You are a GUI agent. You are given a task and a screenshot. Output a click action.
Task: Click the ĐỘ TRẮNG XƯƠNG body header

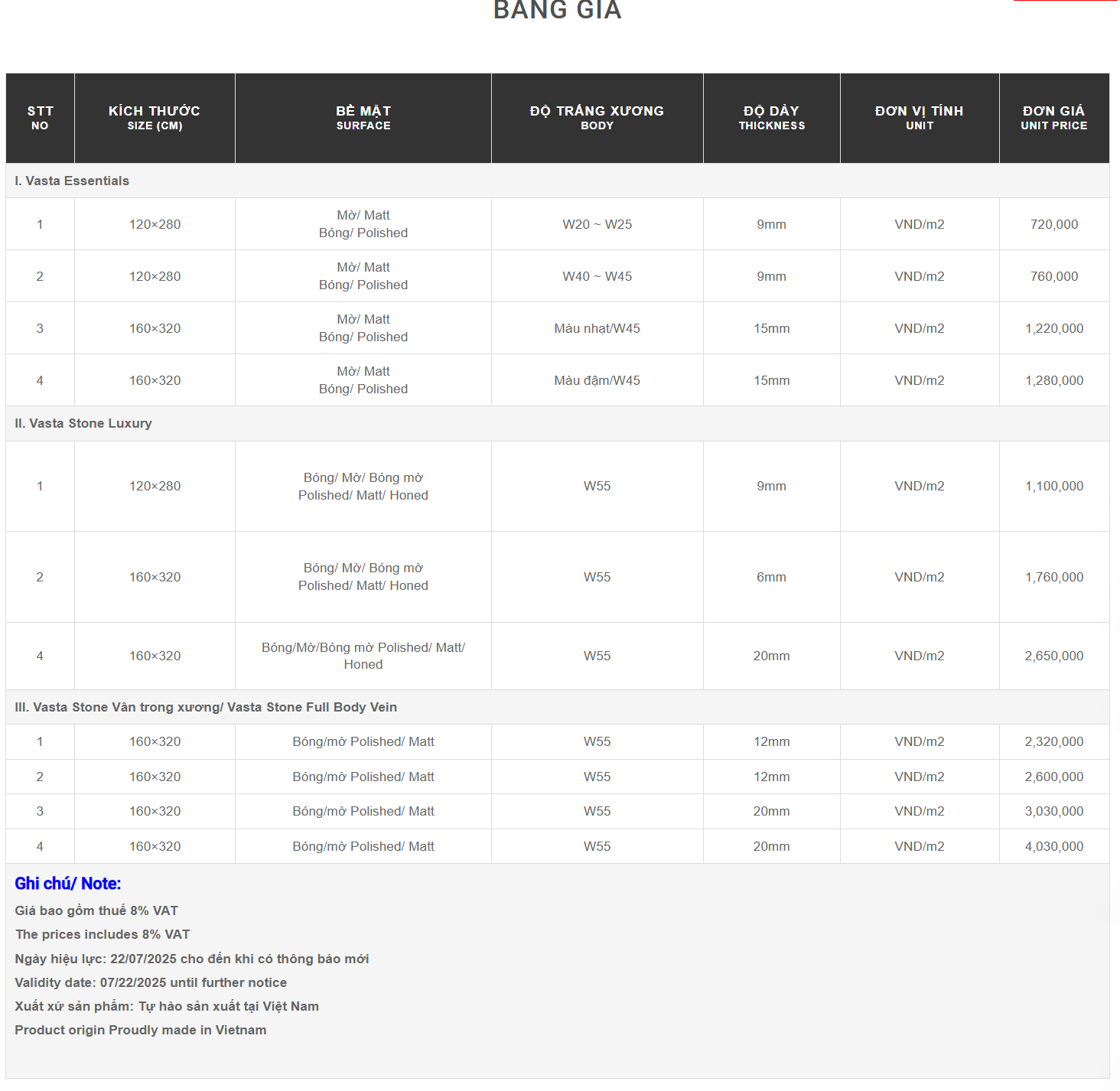pos(597,118)
